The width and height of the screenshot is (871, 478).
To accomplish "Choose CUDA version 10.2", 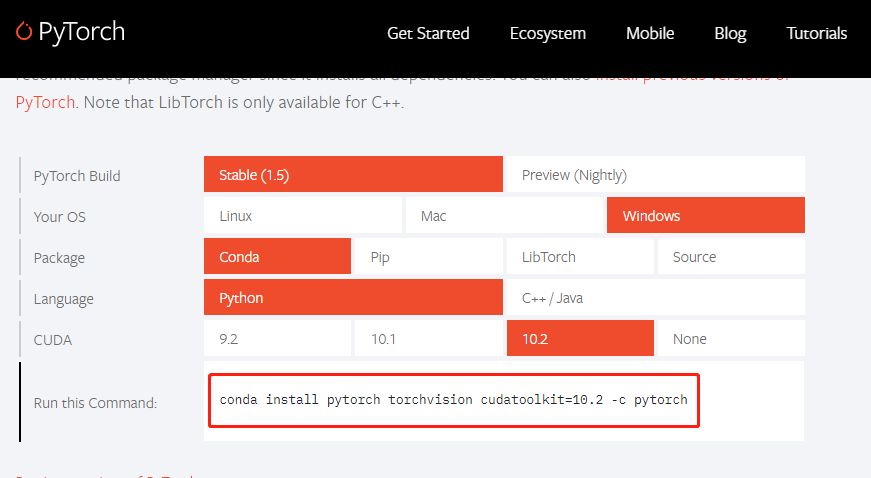I will click(x=580, y=339).
